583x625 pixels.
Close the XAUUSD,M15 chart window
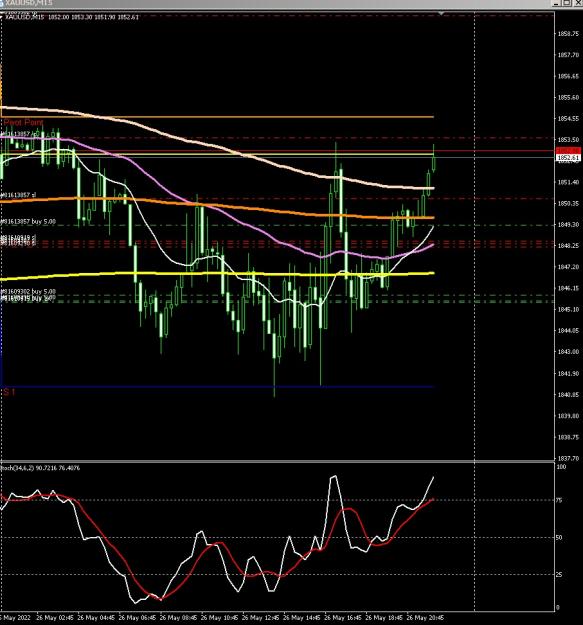pos(577,3)
